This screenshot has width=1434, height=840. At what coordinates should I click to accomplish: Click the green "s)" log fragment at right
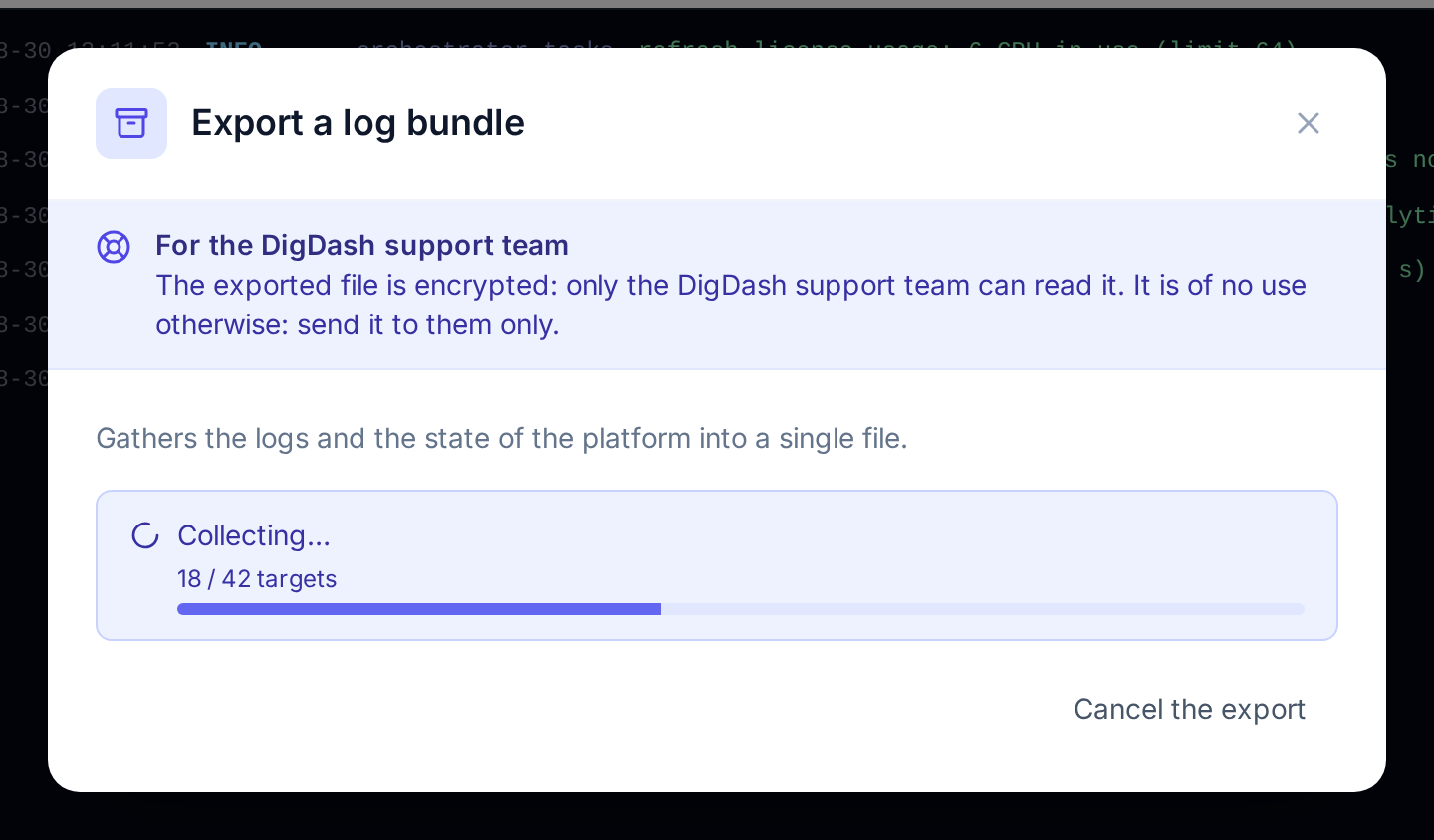pos(1412,269)
